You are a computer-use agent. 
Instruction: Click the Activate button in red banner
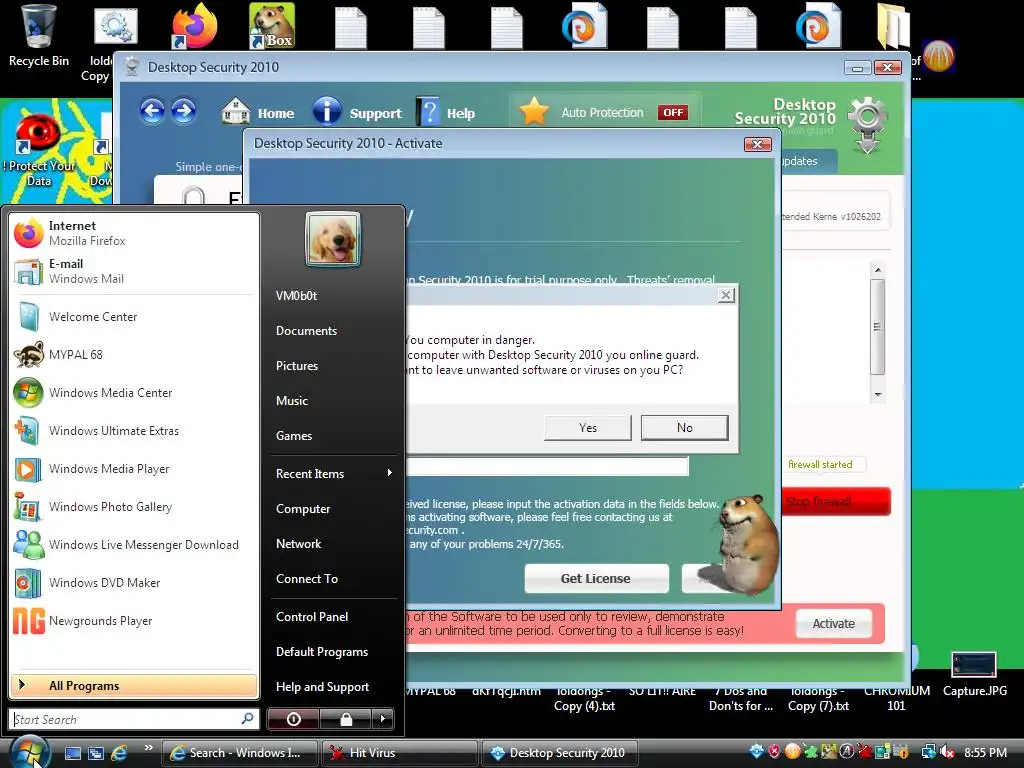(x=833, y=624)
